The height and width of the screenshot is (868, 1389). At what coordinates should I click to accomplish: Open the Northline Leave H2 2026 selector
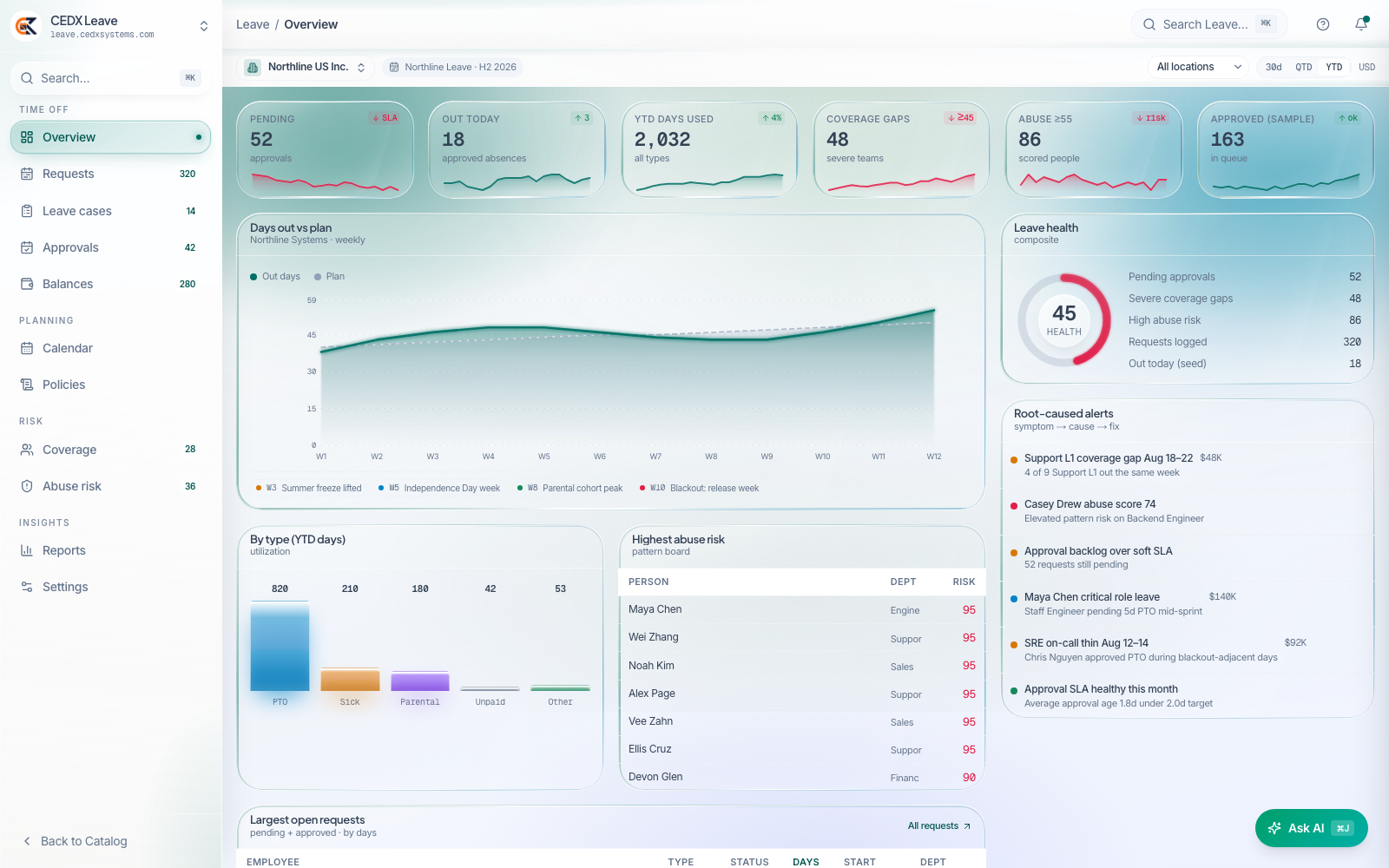pyautogui.click(x=452, y=67)
